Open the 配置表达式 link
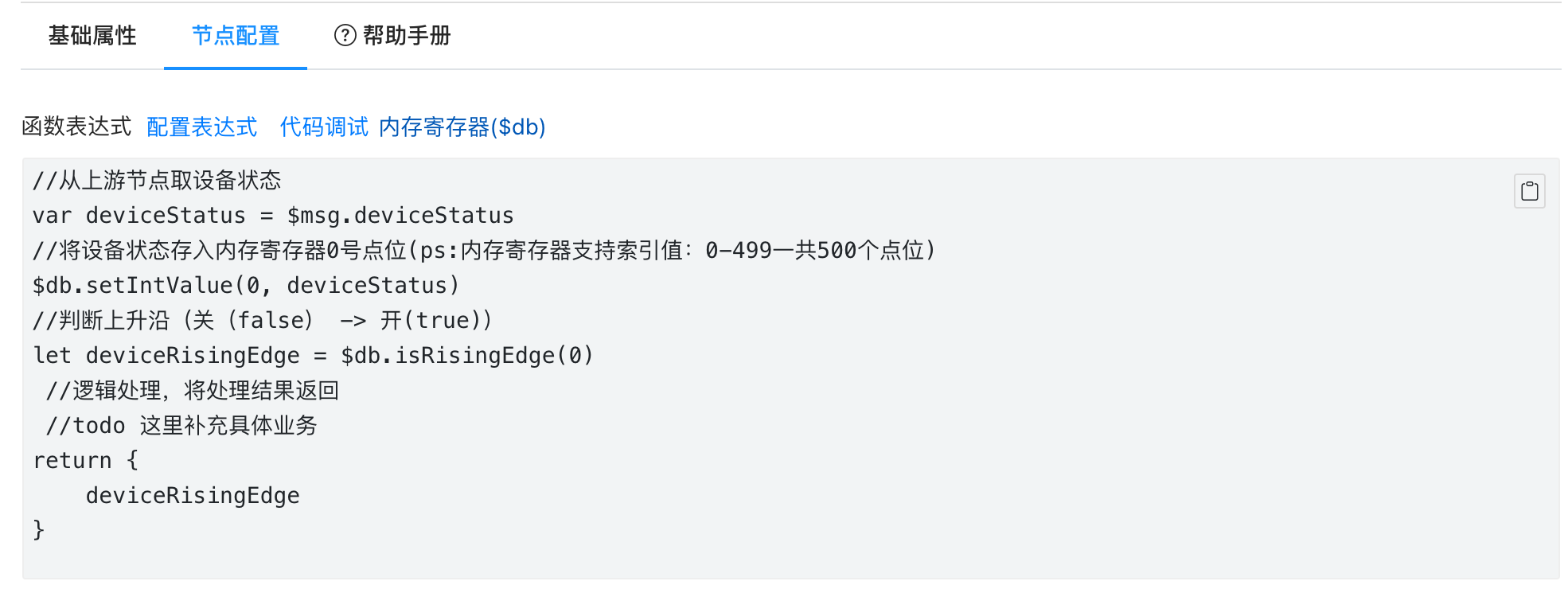The width and height of the screenshot is (1568, 589). [x=202, y=127]
